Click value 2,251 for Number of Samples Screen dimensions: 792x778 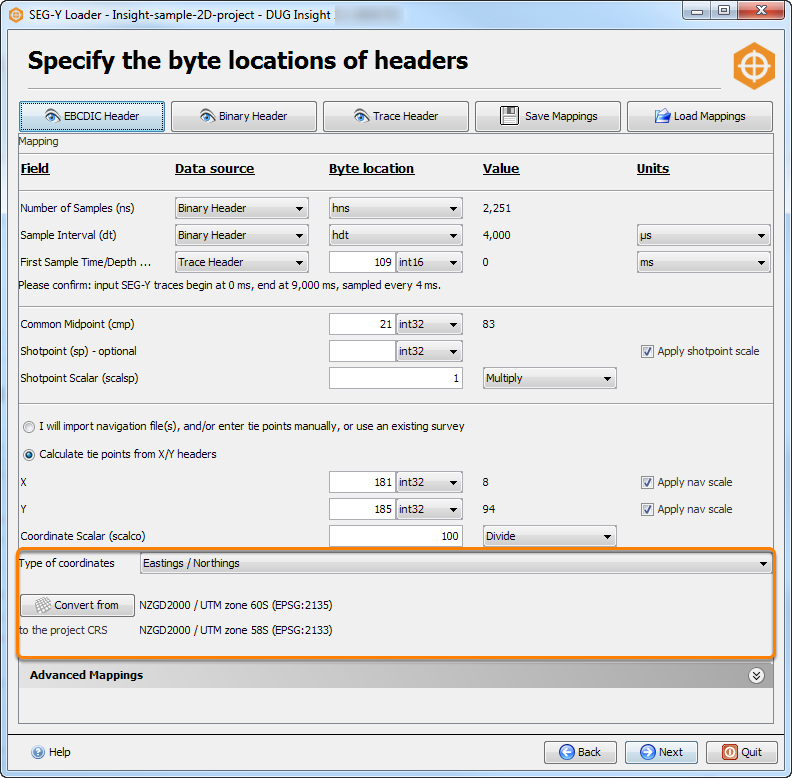pyautogui.click(x=497, y=208)
